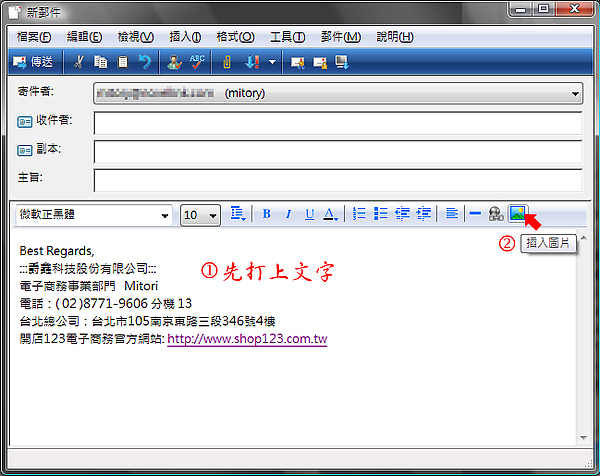Insert a horizontal line

[x=475, y=214]
